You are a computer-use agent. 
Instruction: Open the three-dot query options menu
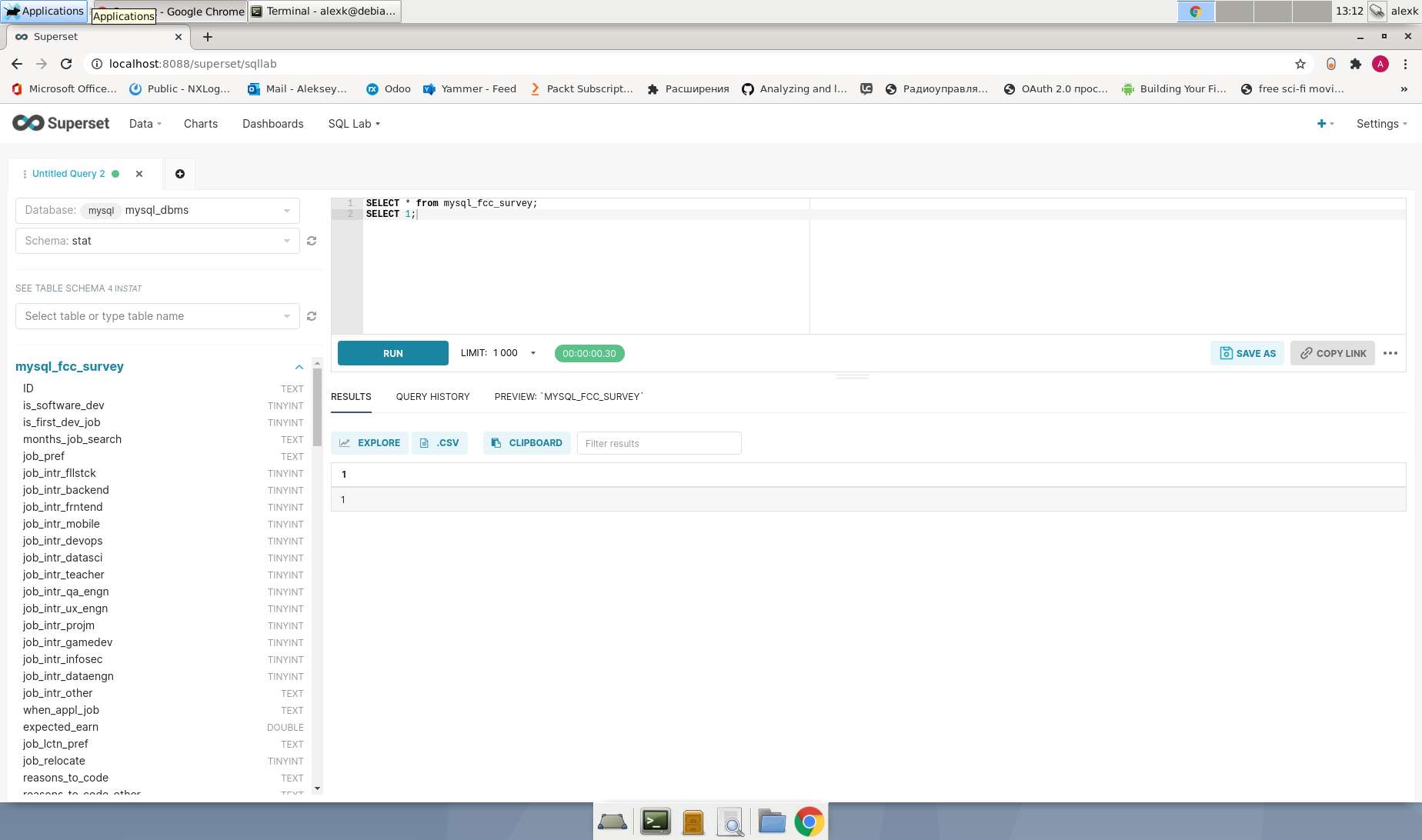point(1390,353)
